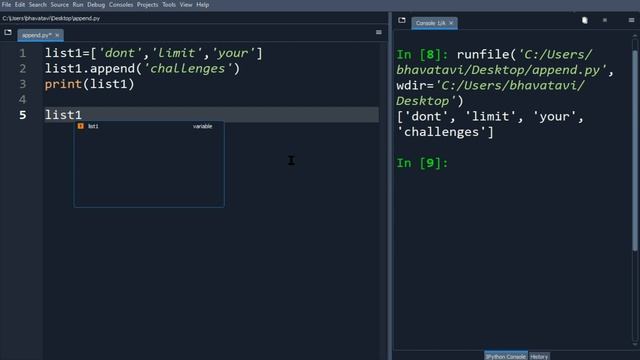Click the file path C:\Users\bhavatavi\Desktop\append.py
The width and height of the screenshot is (640, 360).
(51, 18)
